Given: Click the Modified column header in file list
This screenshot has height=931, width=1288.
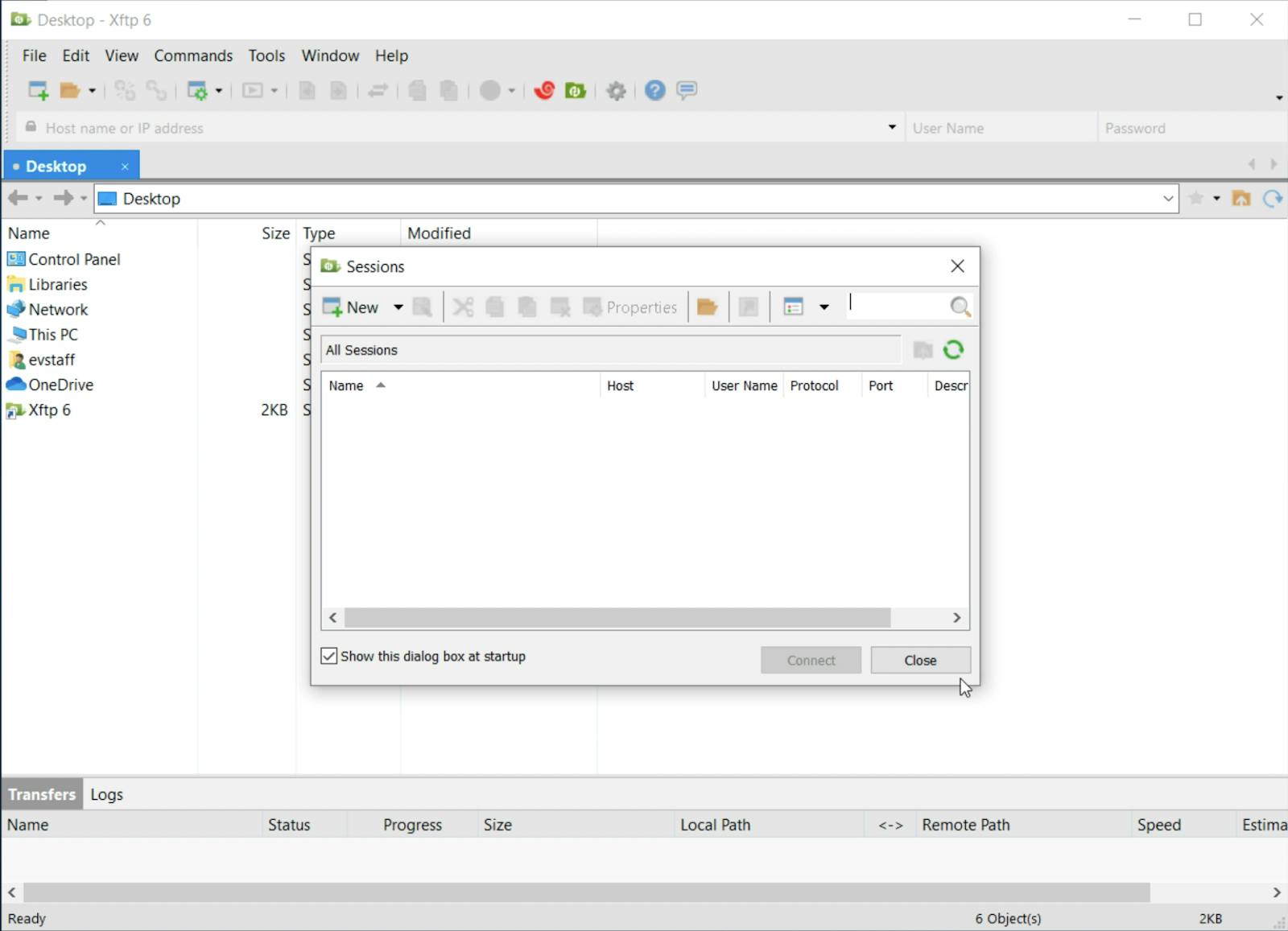Looking at the screenshot, I should pyautogui.click(x=498, y=233).
